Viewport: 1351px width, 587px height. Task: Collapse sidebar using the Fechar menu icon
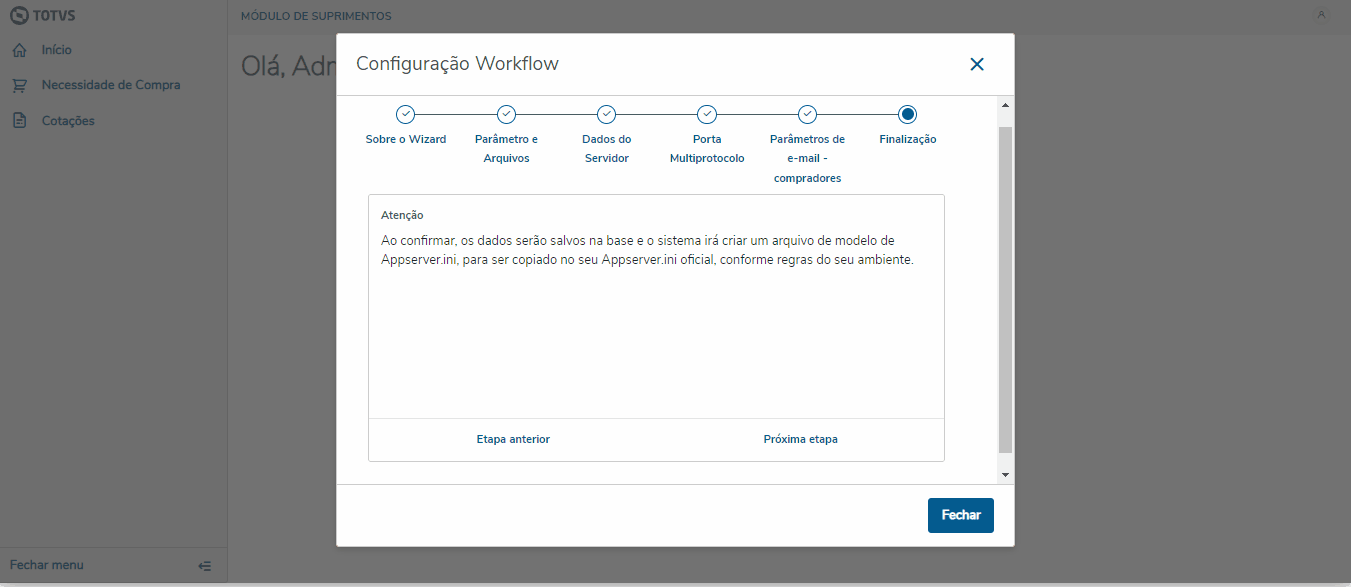click(x=205, y=566)
